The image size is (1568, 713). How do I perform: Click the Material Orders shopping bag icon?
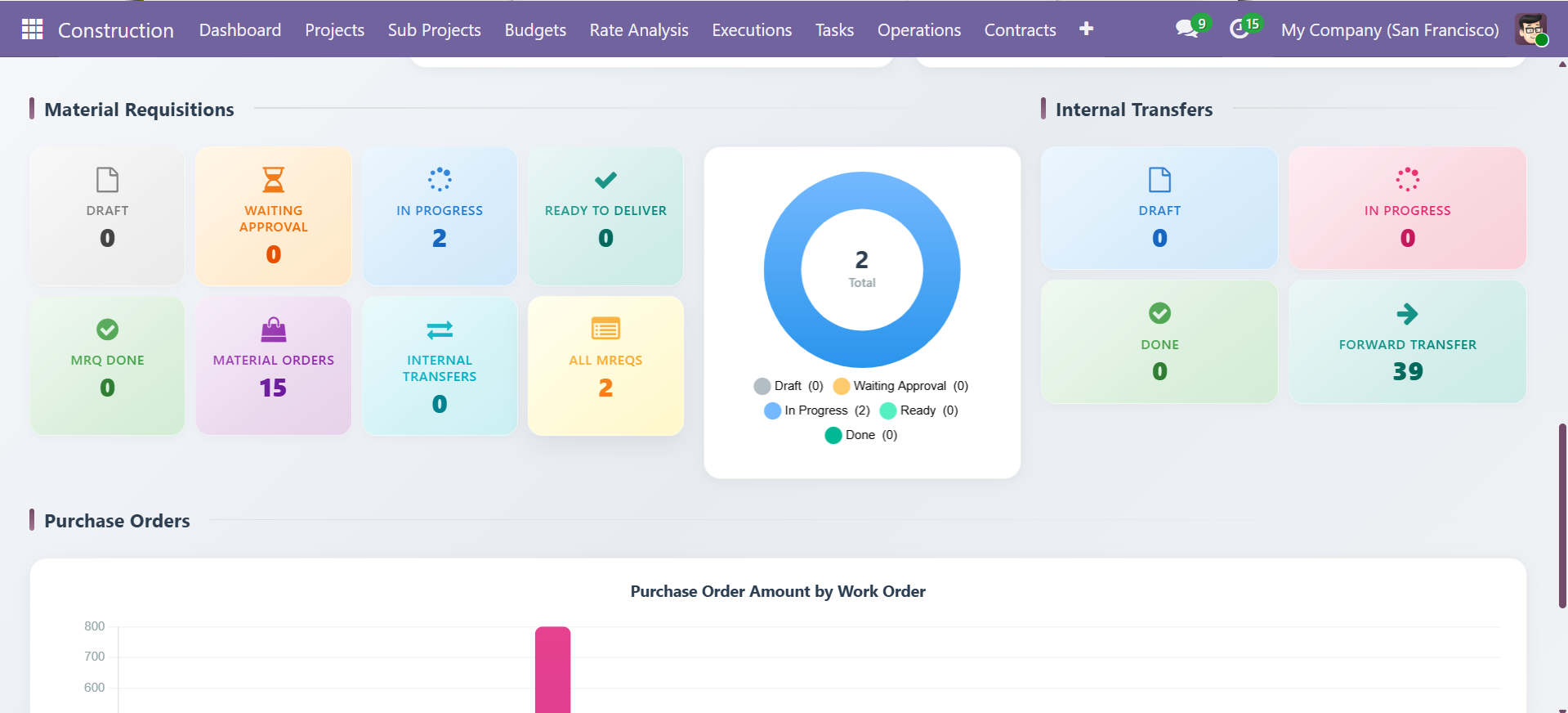[x=273, y=330]
